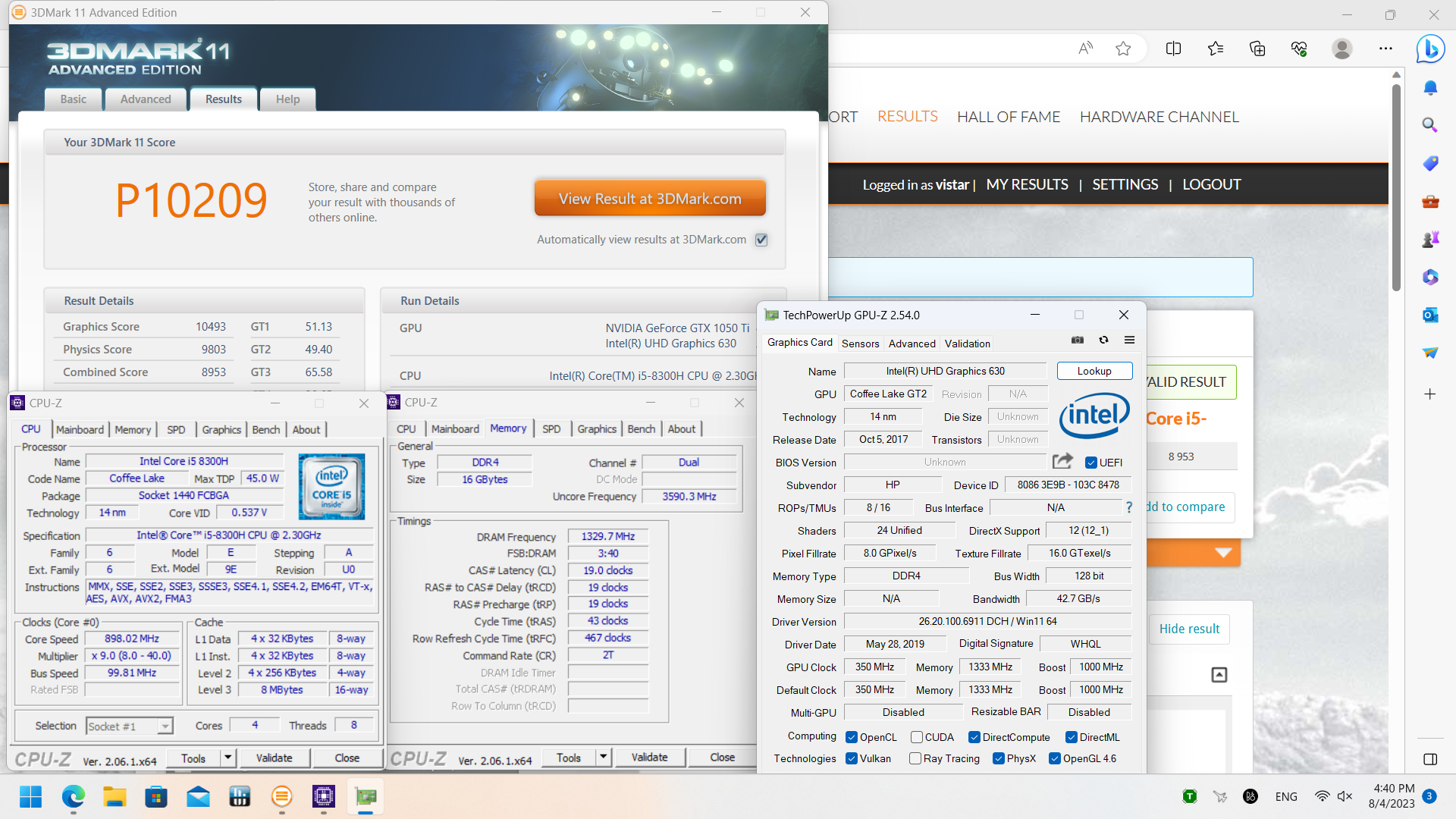Image resolution: width=1456 pixels, height=819 pixels.
Task: Click the sidebar notifications bell icon
Action: point(1430,88)
